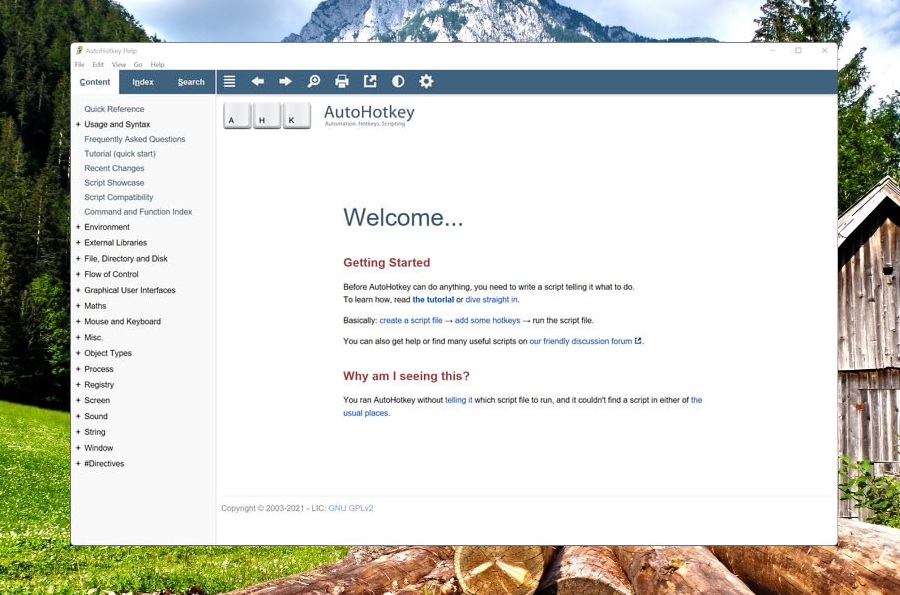
Task: Select Frequently Asked Questions in the sidebar
Action: 135,139
